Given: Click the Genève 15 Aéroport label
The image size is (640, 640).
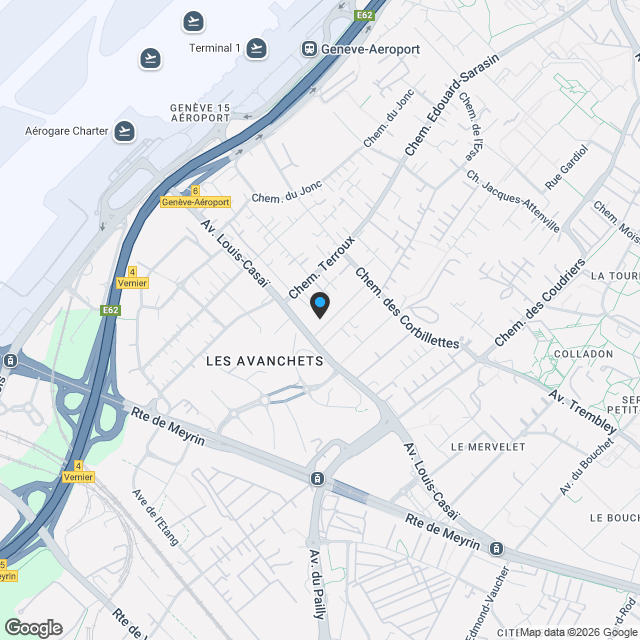Looking at the screenshot, I should (200, 113).
